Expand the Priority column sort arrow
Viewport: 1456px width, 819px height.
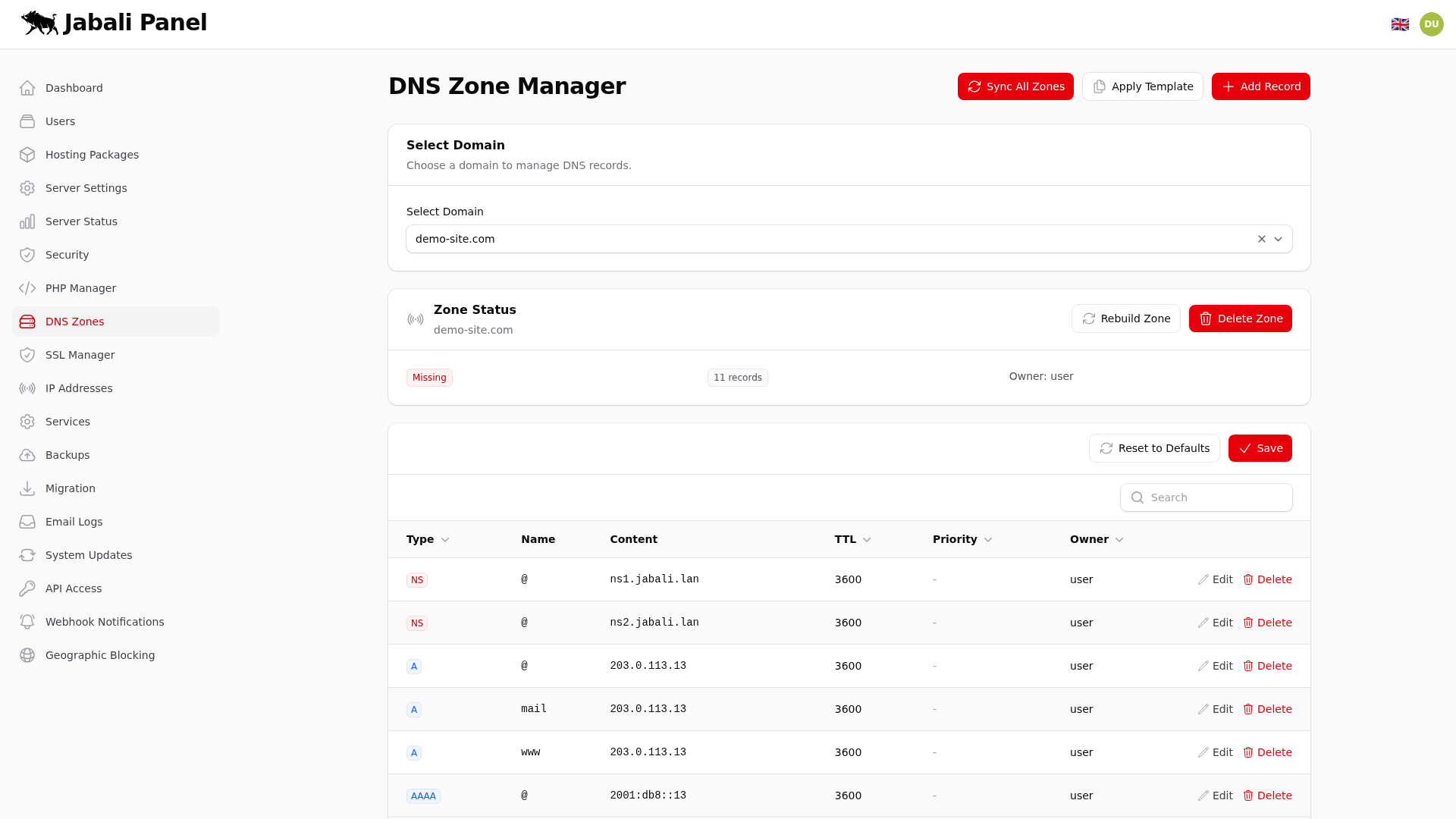point(990,539)
